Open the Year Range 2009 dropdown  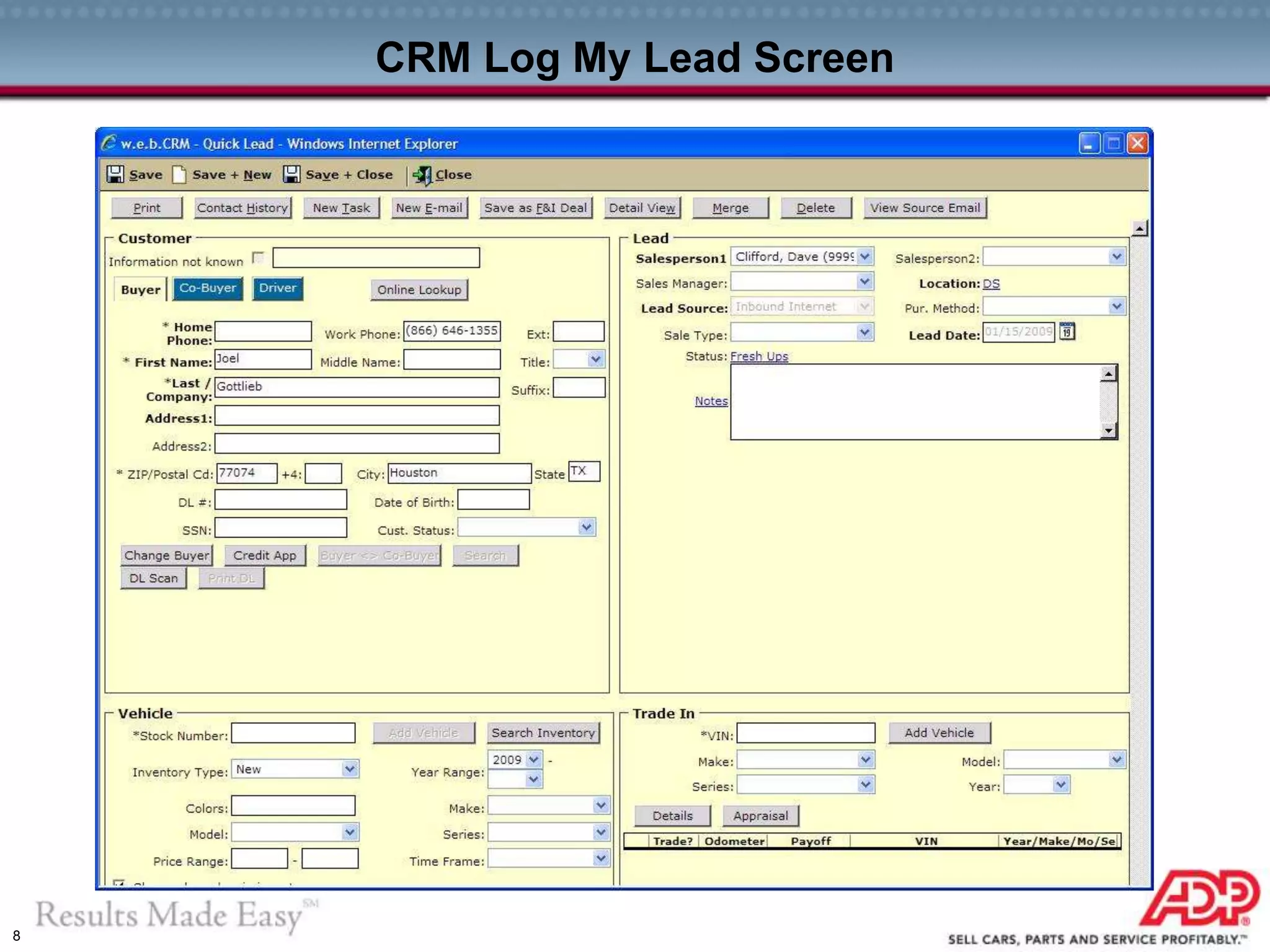533,760
